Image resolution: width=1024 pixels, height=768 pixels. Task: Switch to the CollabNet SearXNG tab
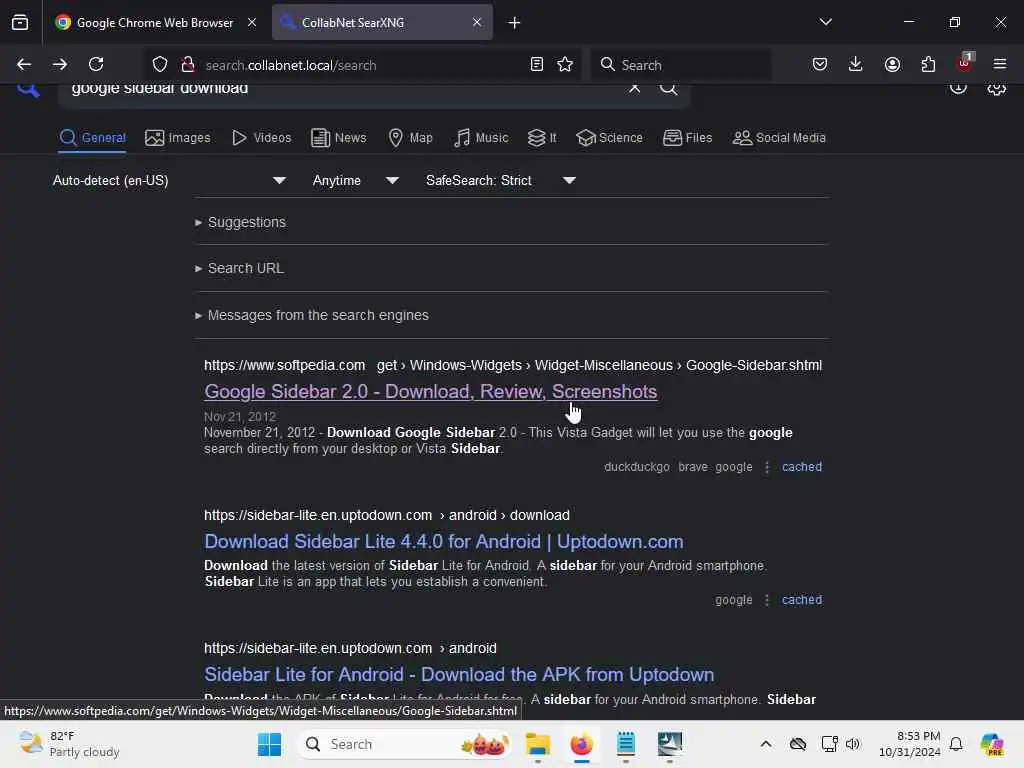coord(382,22)
